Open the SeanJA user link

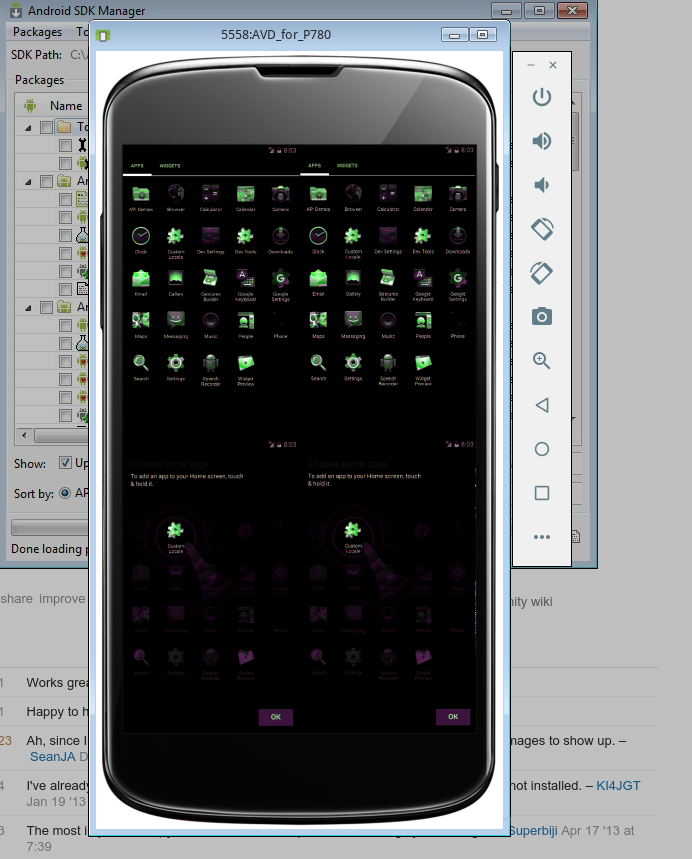(53, 757)
